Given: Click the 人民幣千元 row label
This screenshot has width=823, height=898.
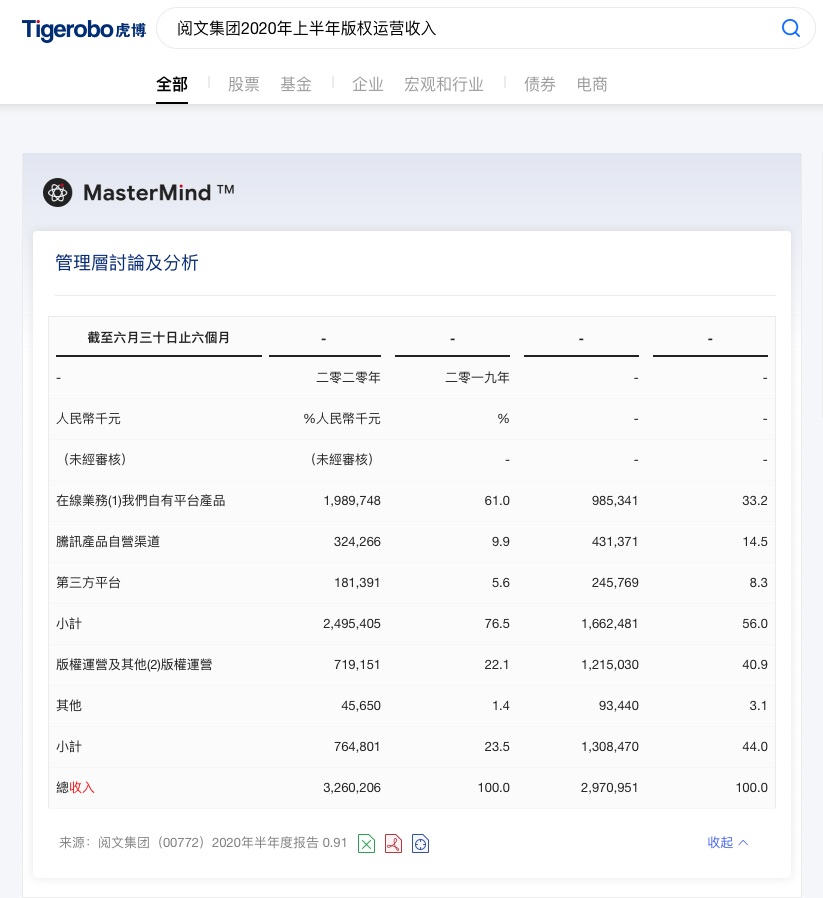Looking at the screenshot, I should [88, 419].
